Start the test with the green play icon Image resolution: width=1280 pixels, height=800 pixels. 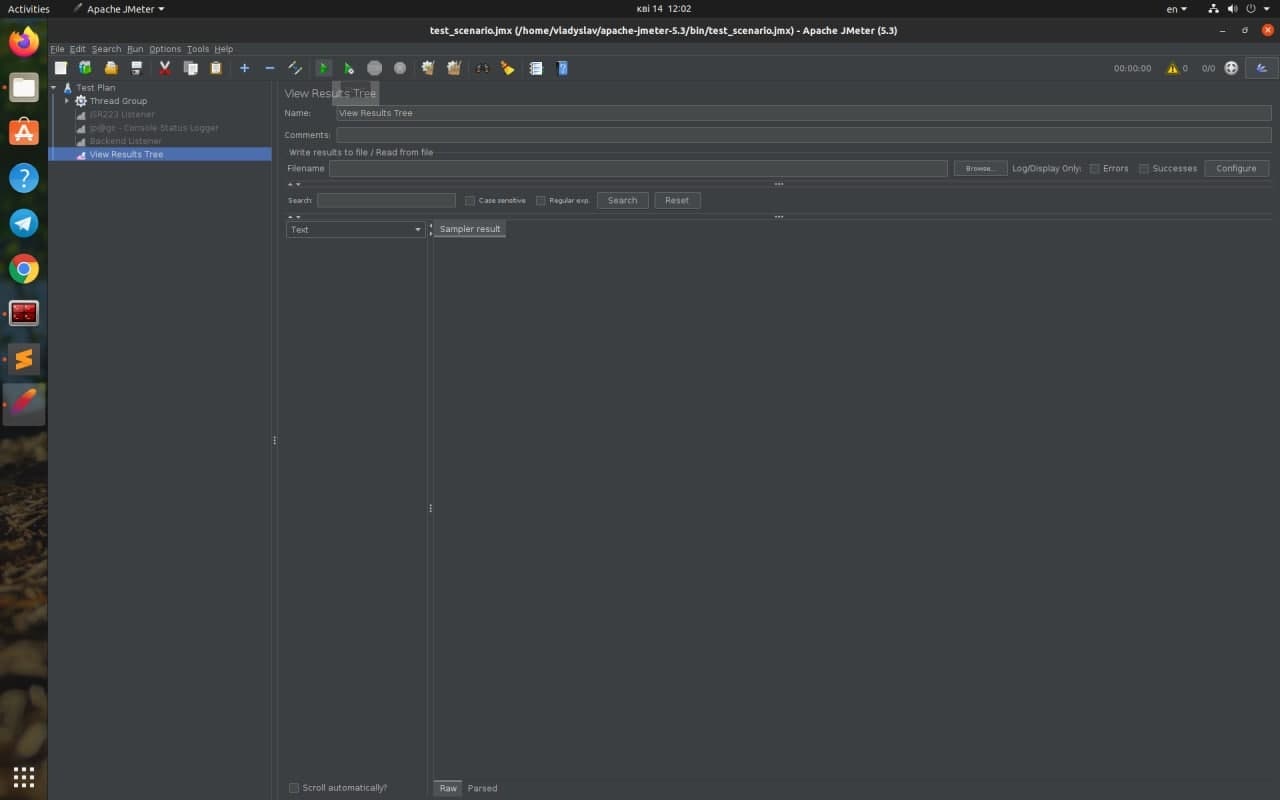pyautogui.click(x=323, y=68)
